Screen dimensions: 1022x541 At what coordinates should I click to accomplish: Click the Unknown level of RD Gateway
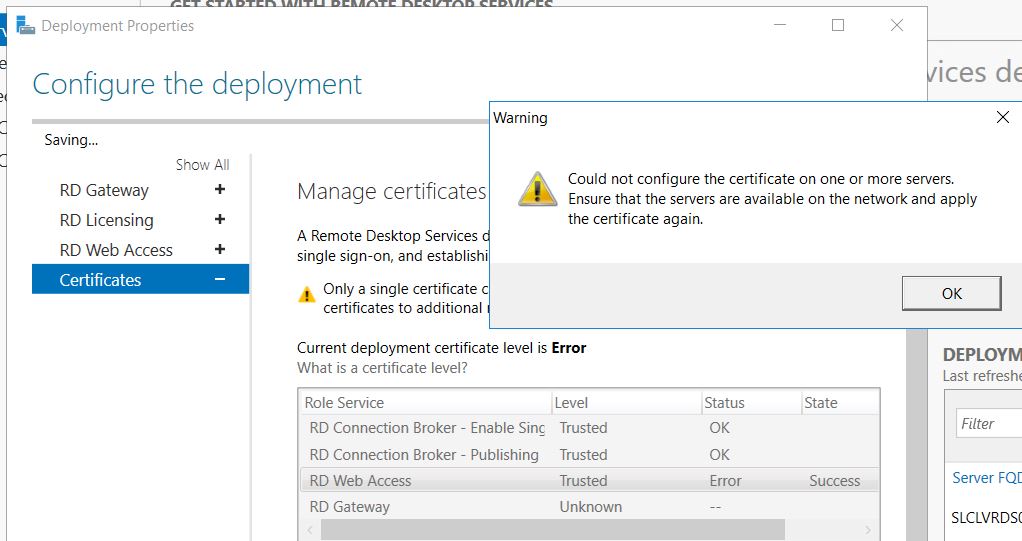(591, 507)
